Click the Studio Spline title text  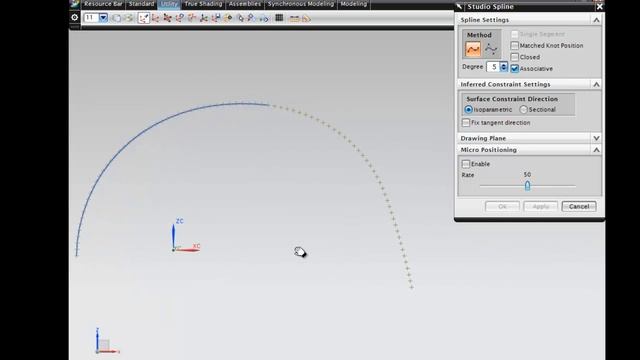click(491, 7)
